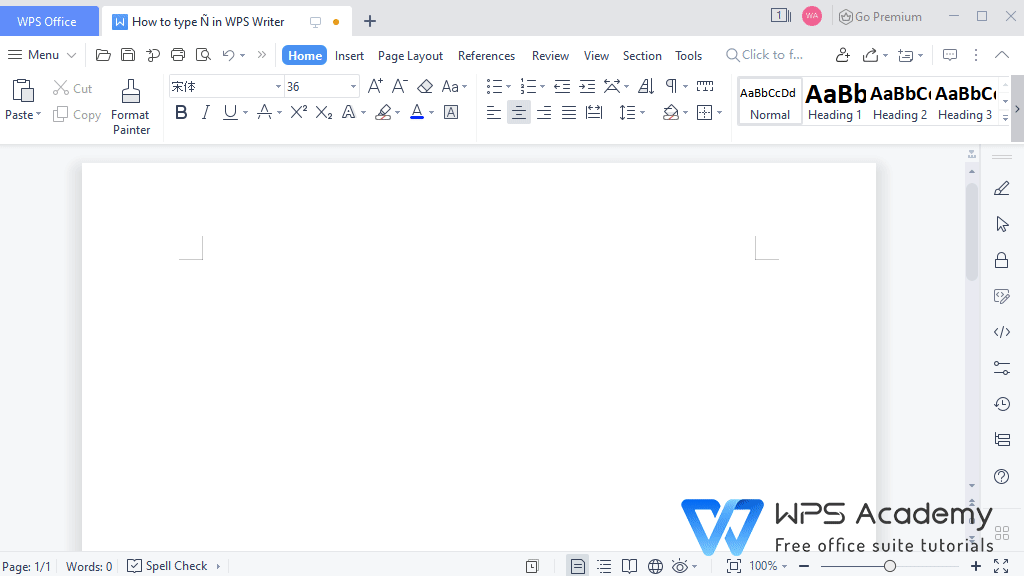Open the View tab
The image size is (1024, 576).
(596, 56)
